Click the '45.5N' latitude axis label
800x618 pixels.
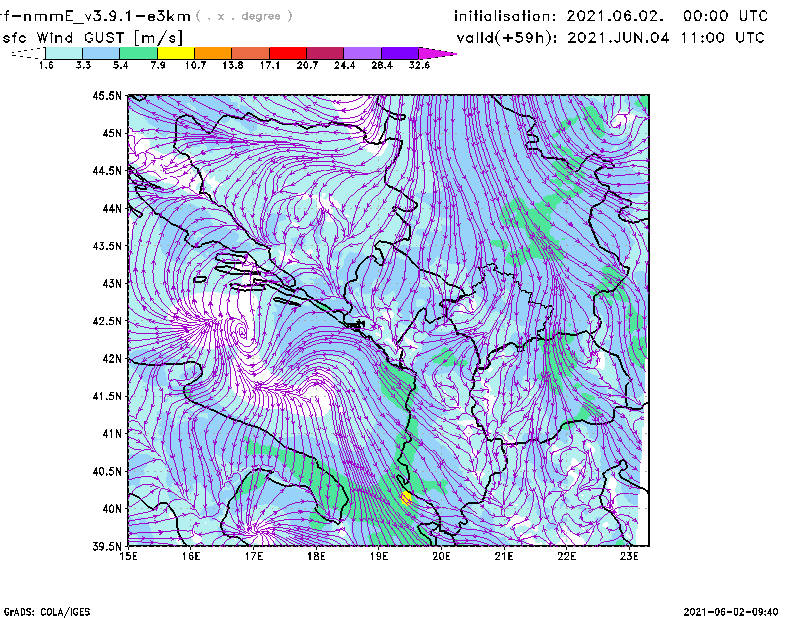107,95
